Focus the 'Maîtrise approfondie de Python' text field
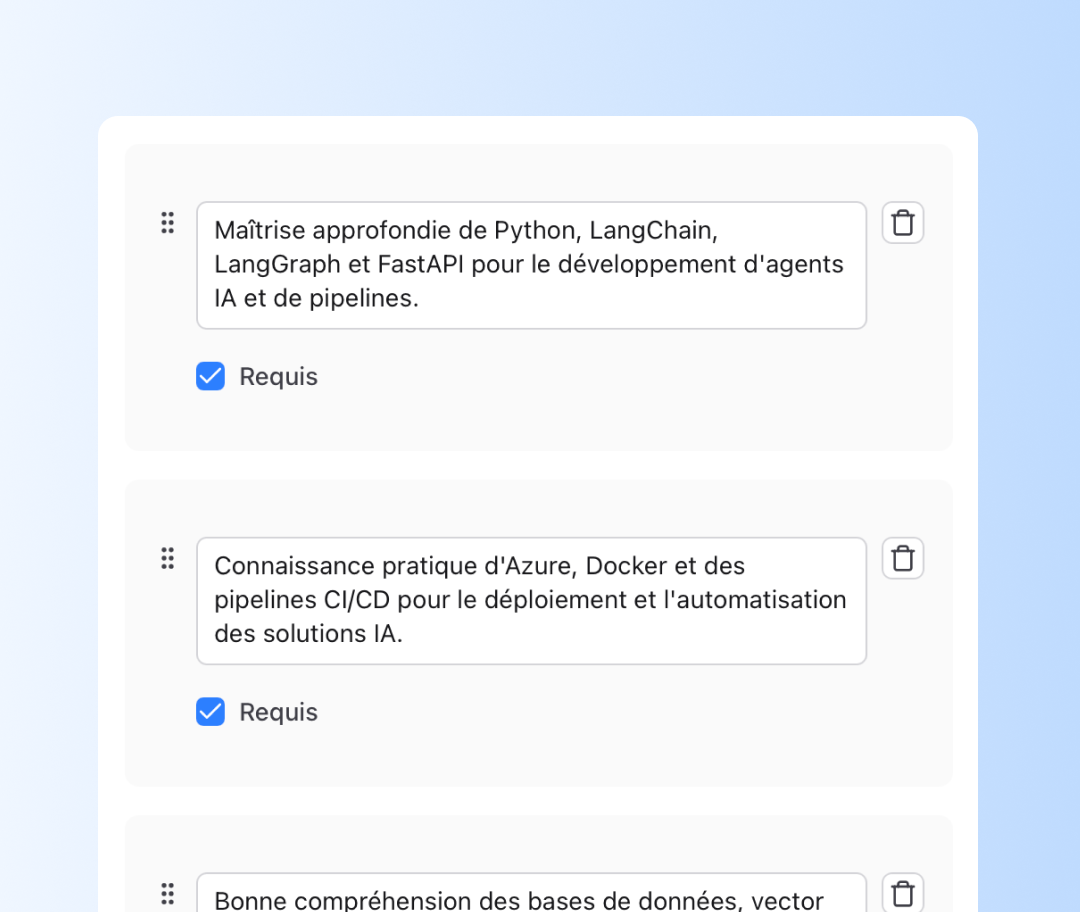The image size is (1080, 912). pos(531,265)
